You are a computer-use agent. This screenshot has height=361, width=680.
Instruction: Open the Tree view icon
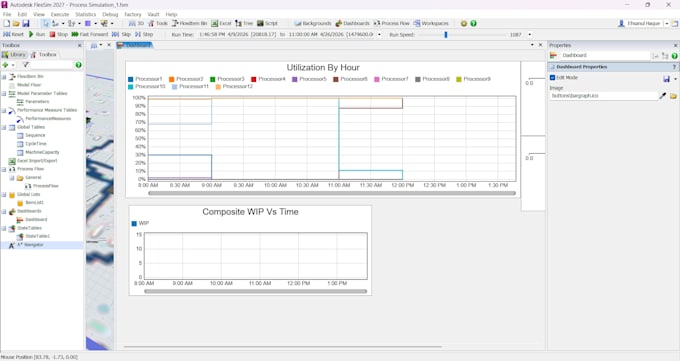244,23
